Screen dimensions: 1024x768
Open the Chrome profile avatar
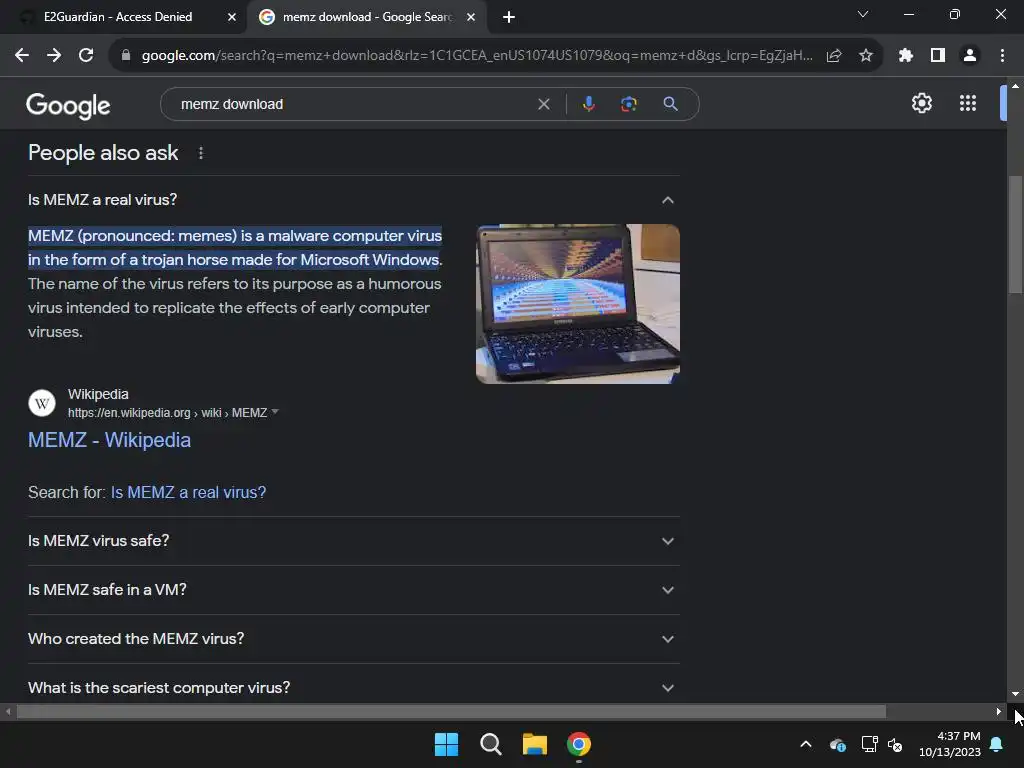(x=970, y=56)
